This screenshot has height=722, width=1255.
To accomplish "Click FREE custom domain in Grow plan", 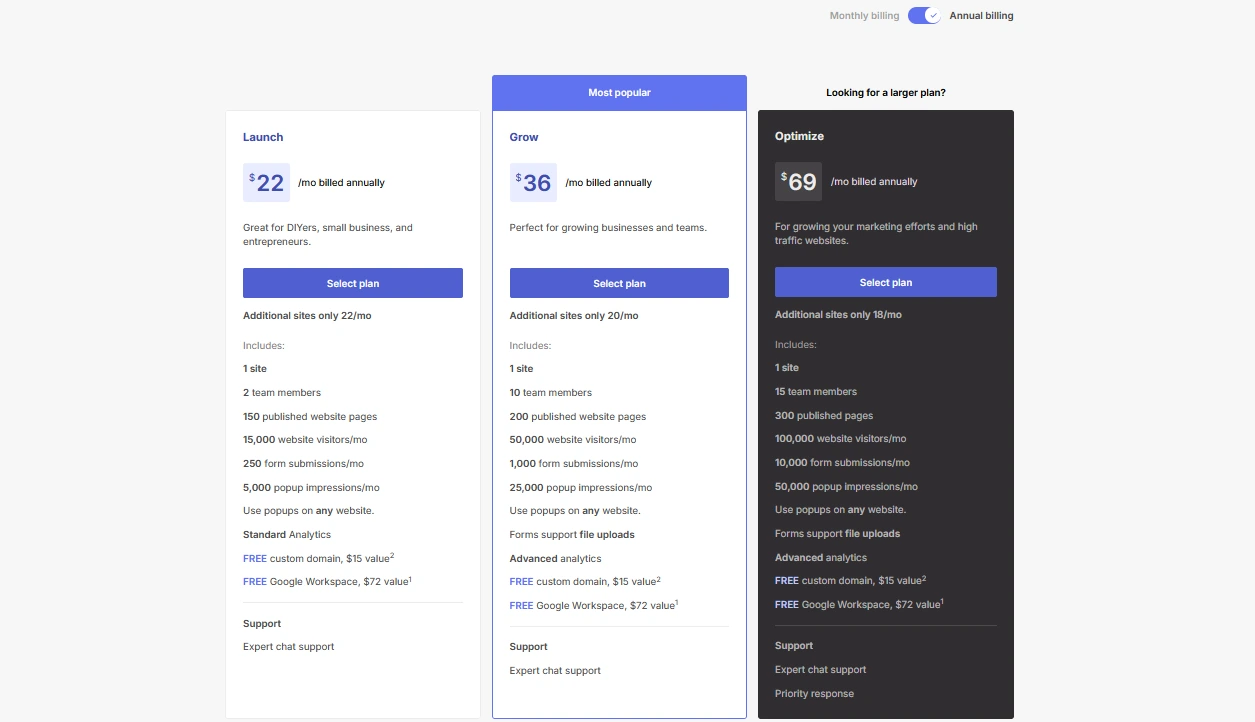I will [585, 582].
